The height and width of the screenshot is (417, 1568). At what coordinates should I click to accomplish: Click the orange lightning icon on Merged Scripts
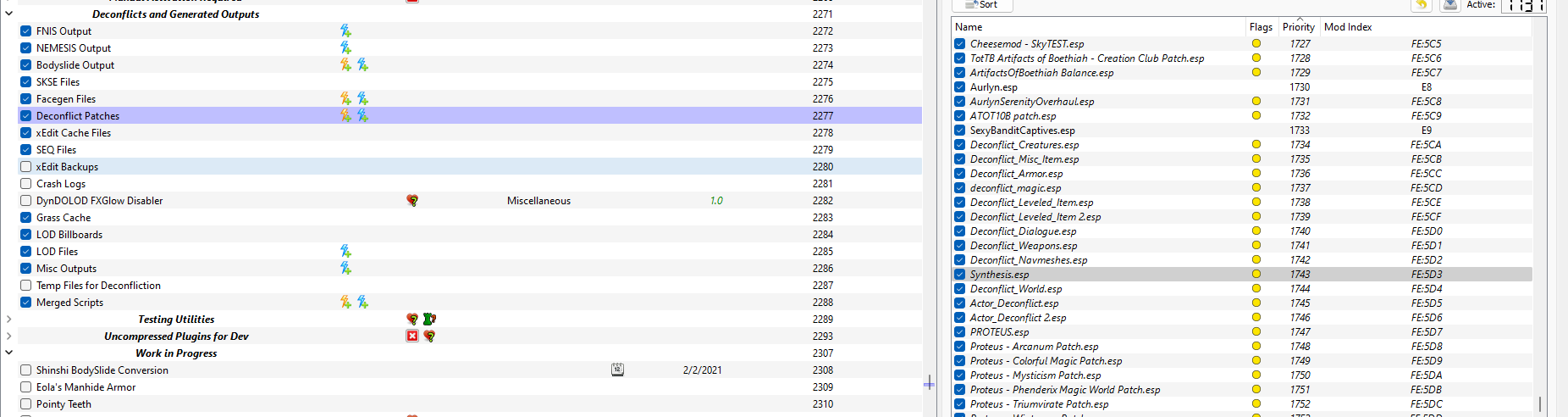[345, 303]
